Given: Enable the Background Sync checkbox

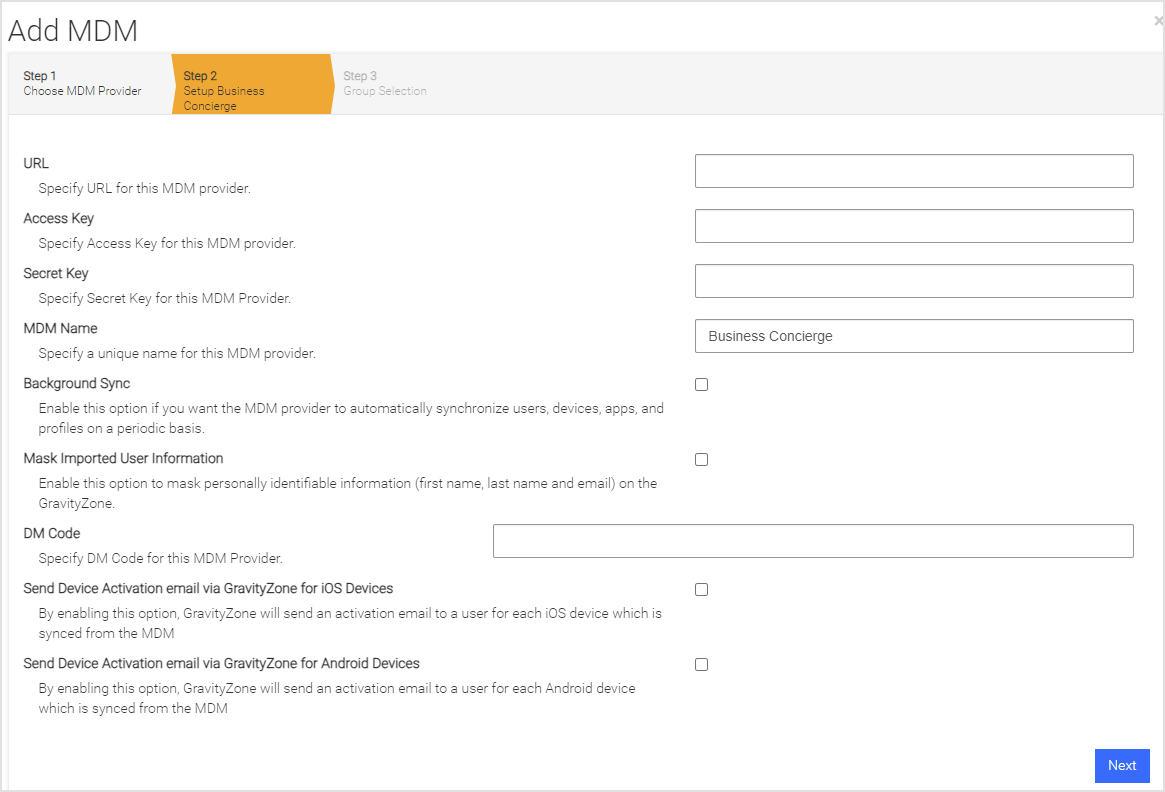Looking at the screenshot, I should pos(701,384).
